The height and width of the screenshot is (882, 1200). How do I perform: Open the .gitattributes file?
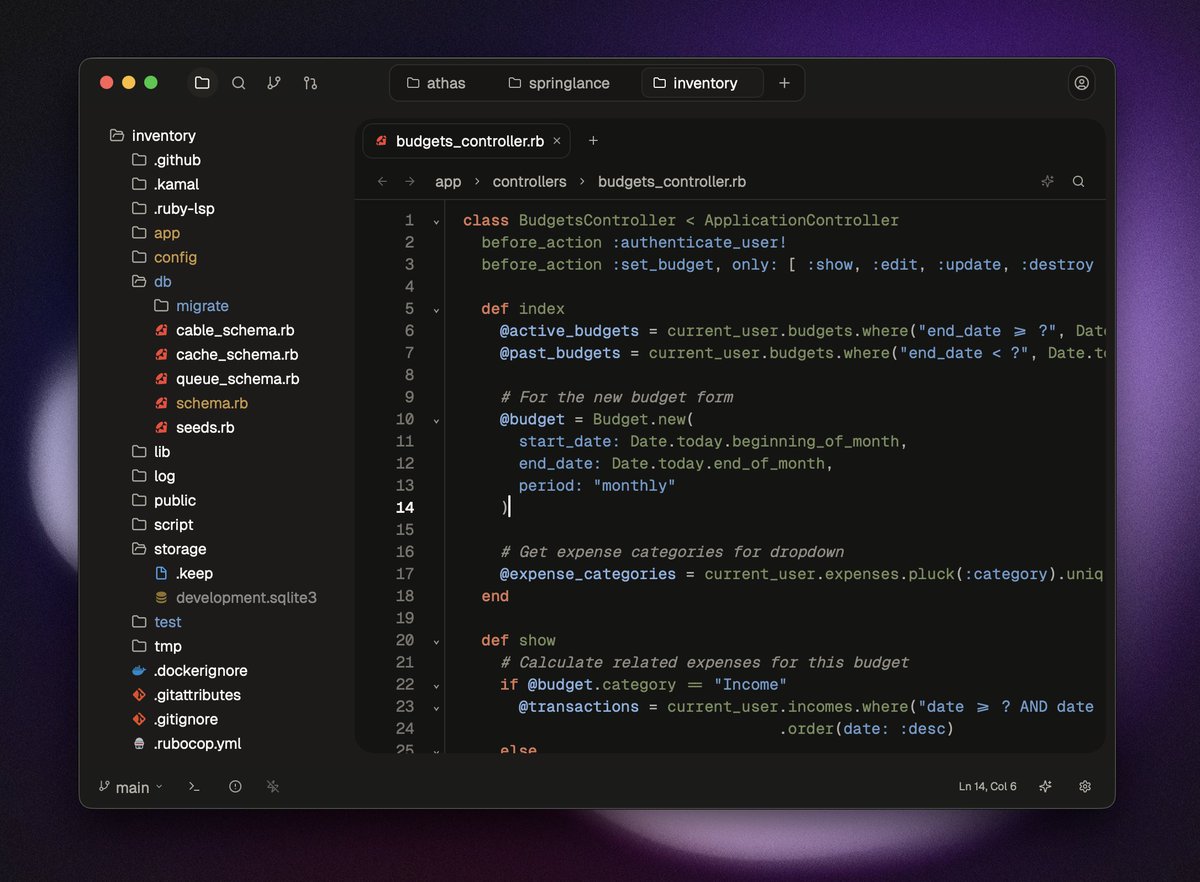(x=186, y=695)
